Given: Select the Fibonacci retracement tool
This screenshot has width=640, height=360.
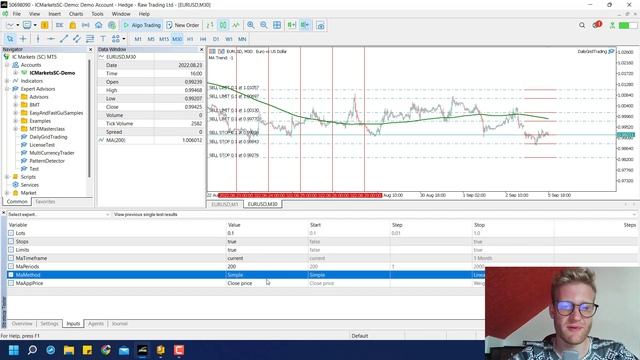Looking at the screenshot, I should click(90, 39).
